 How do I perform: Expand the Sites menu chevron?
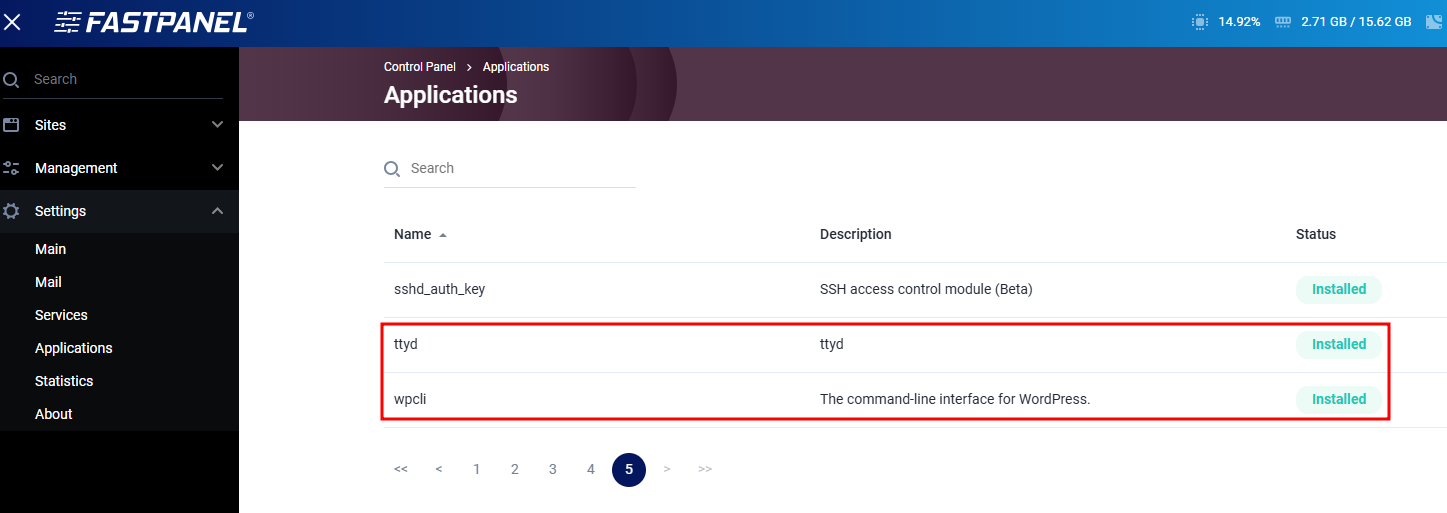[218, 125]
